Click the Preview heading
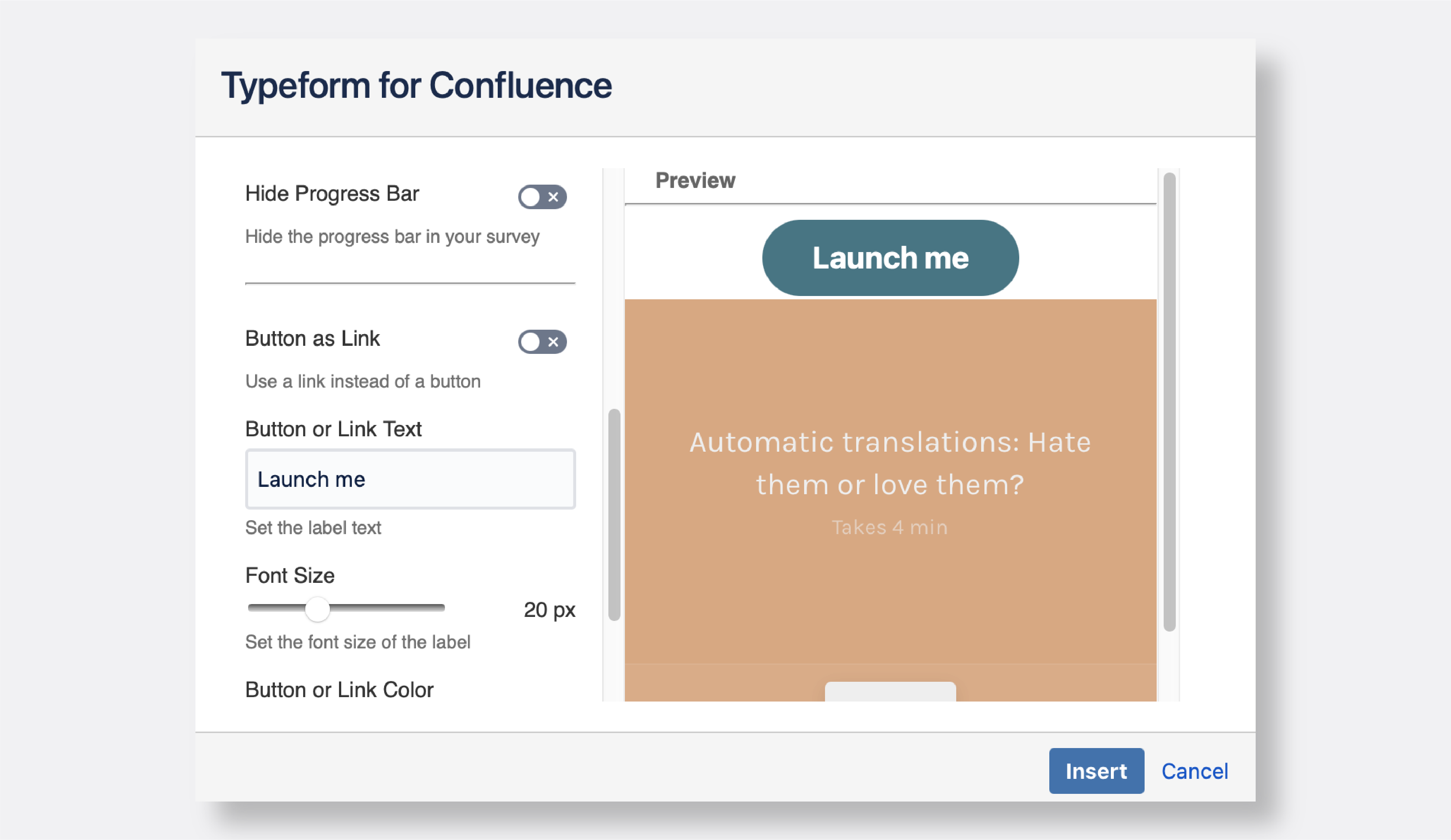The width and height of the screenshot is (1451, 840). (695, 181)
